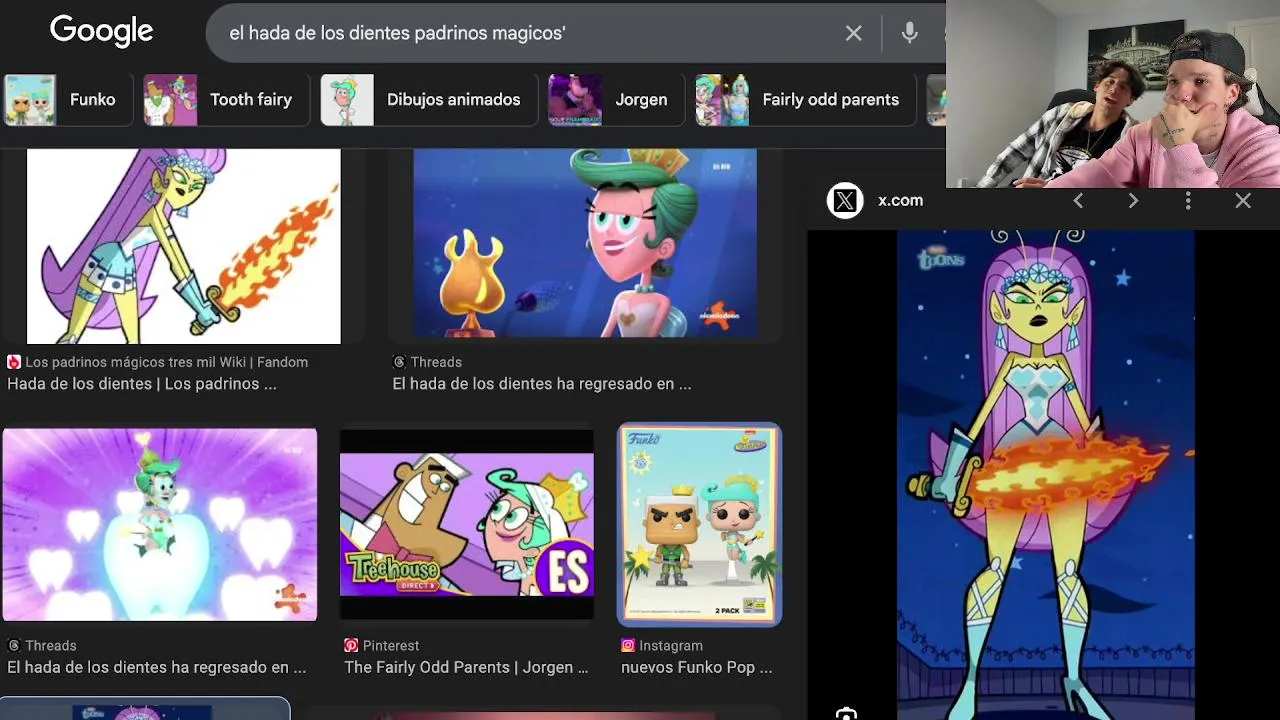Click the X logo in preview panel
The image size is (1280, 720).
point(845,201)
